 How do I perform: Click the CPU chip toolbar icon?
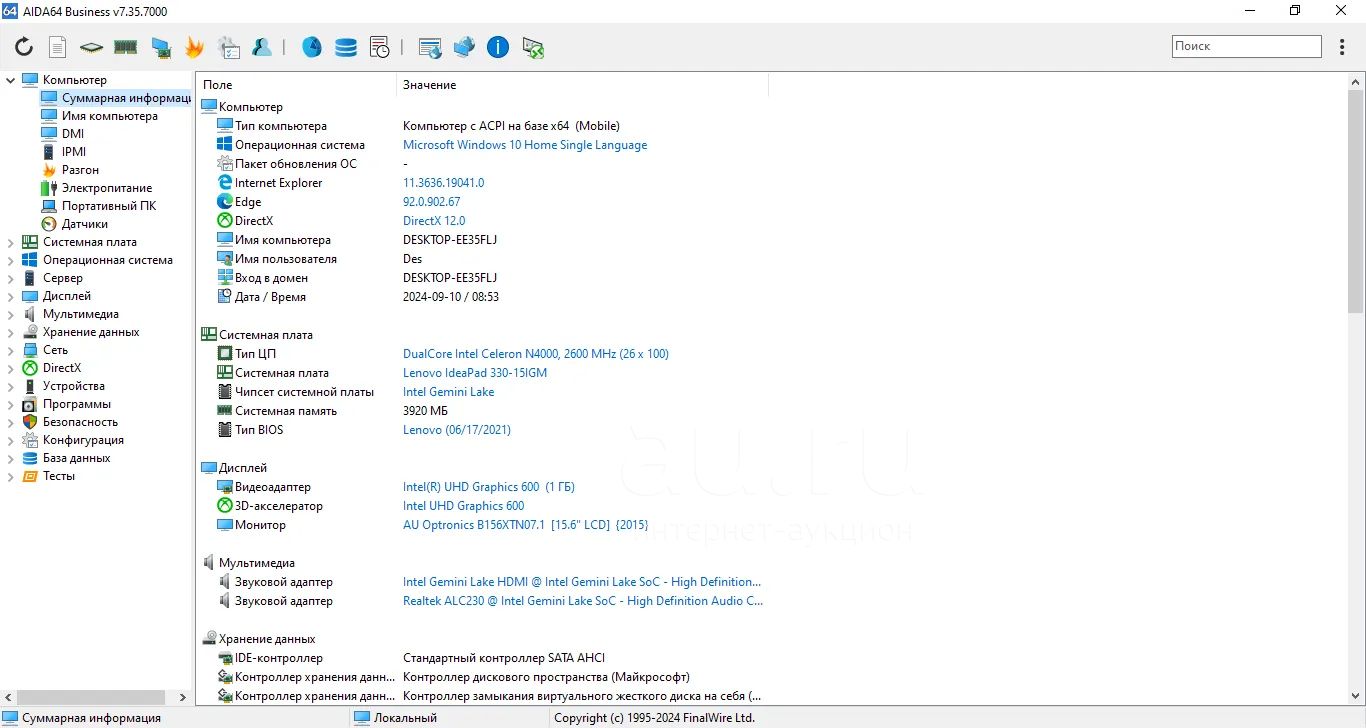(91, 47)
